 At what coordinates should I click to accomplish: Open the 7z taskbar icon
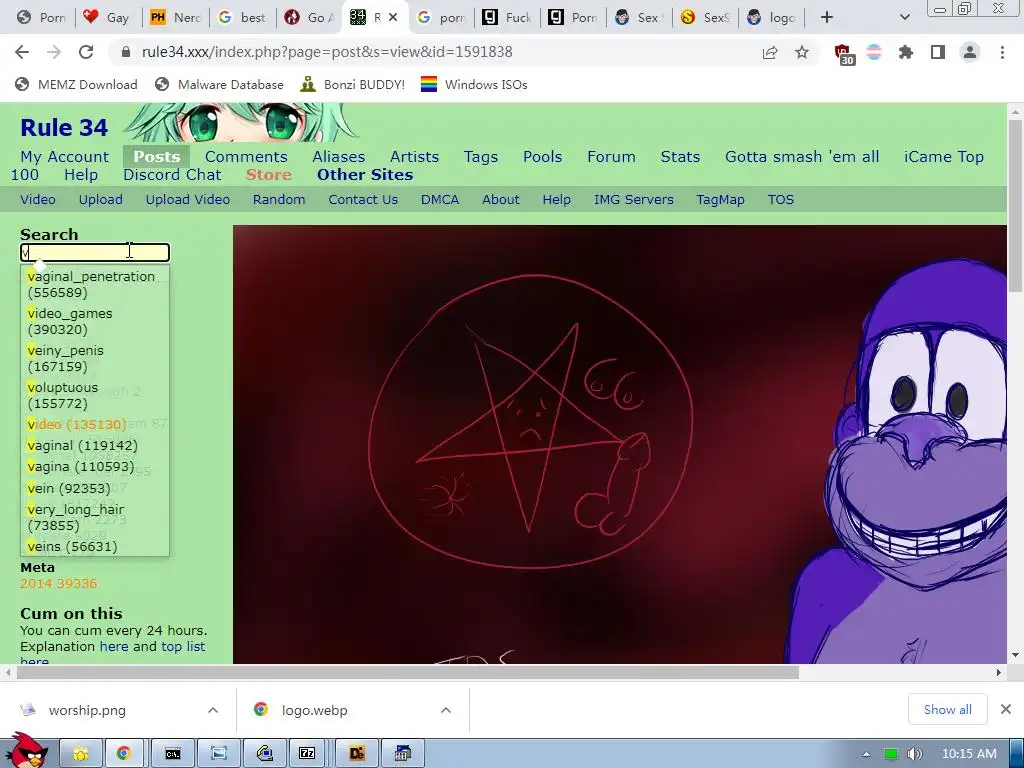click(x=307, y=754)
